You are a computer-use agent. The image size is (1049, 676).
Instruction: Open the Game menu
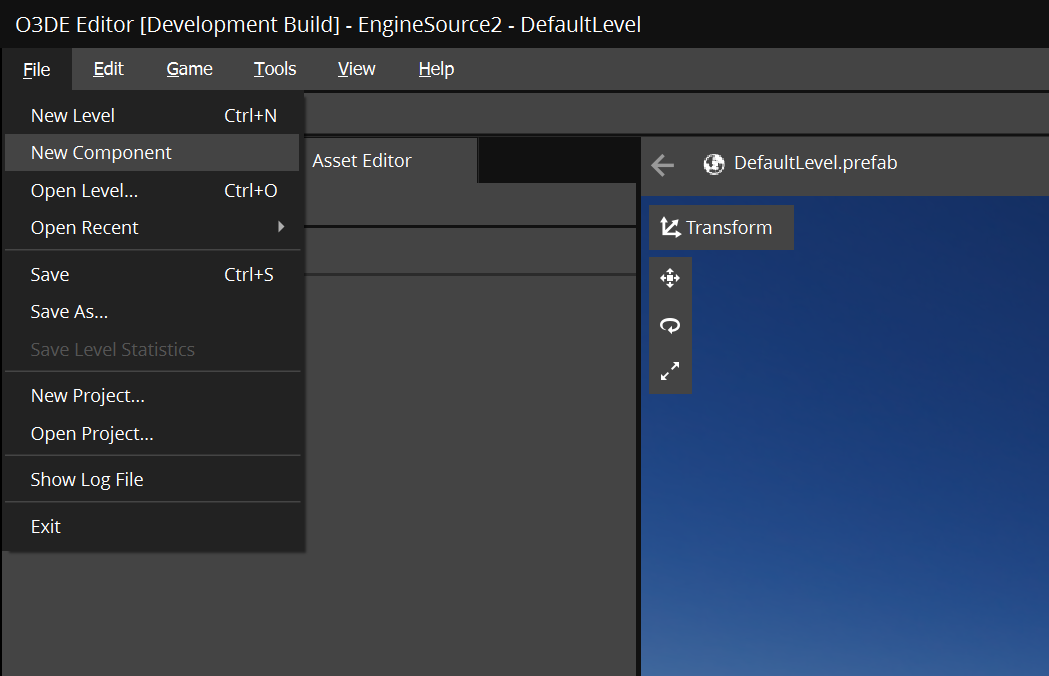189,69
